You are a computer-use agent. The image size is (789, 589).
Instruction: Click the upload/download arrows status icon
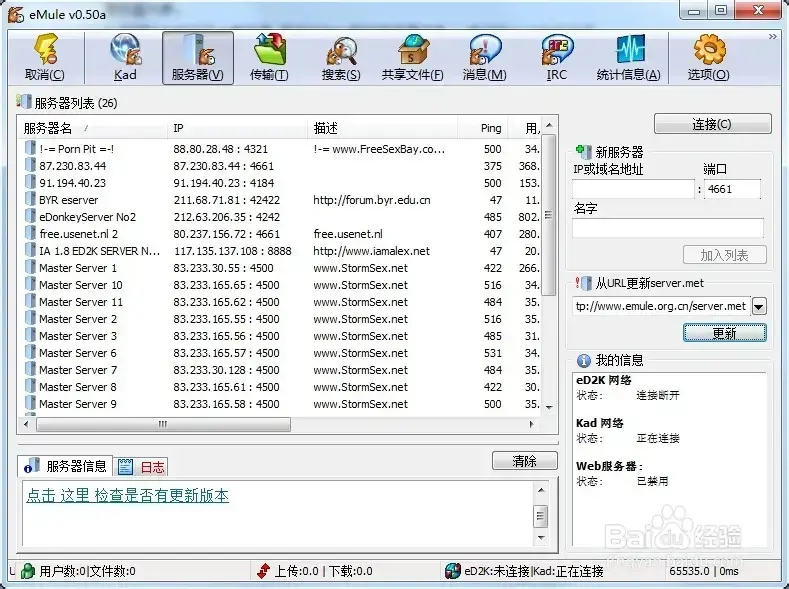(x=263, y=571)
